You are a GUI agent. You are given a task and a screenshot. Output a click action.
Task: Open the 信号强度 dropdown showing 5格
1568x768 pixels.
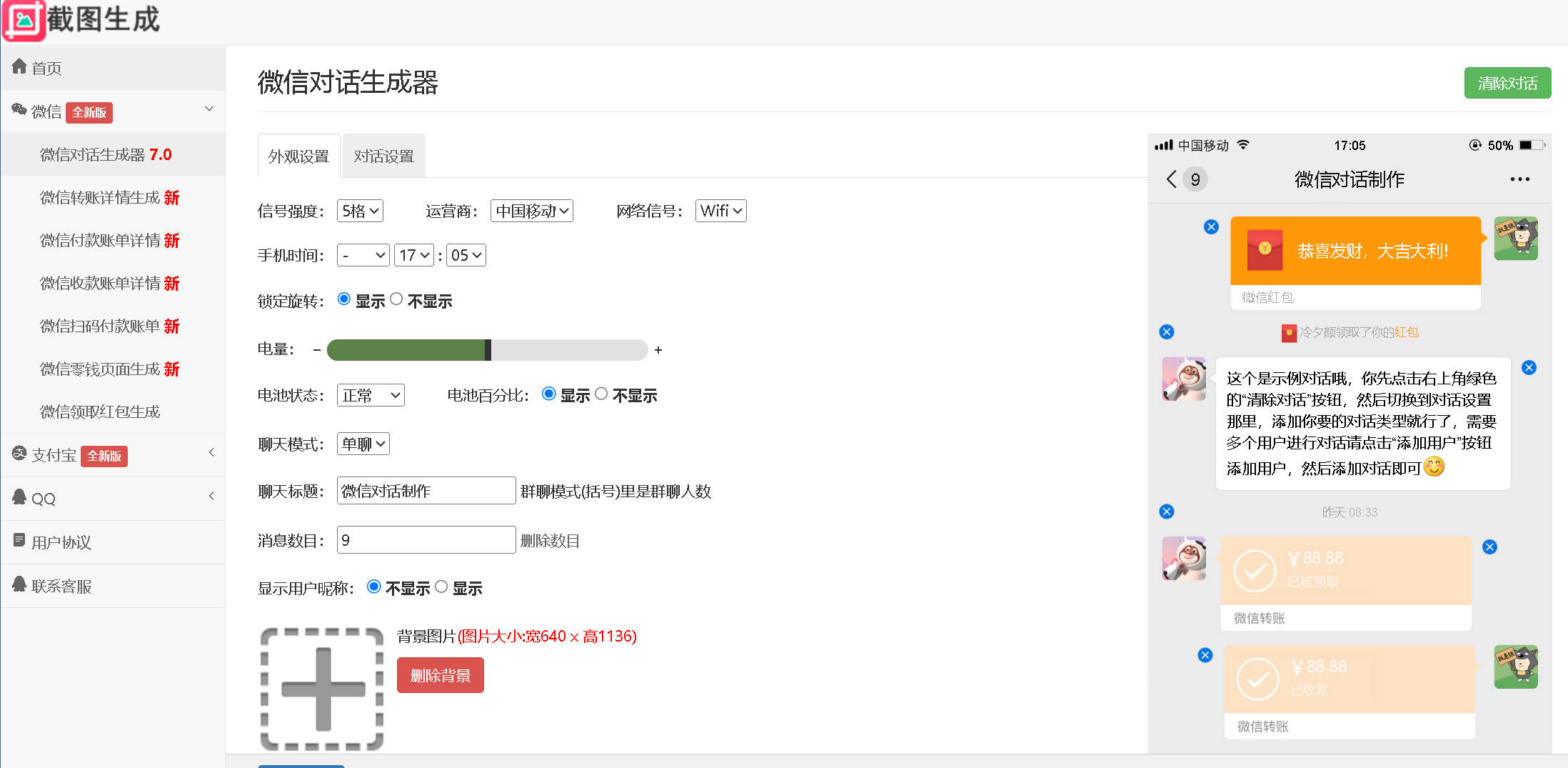pos(360,211)
